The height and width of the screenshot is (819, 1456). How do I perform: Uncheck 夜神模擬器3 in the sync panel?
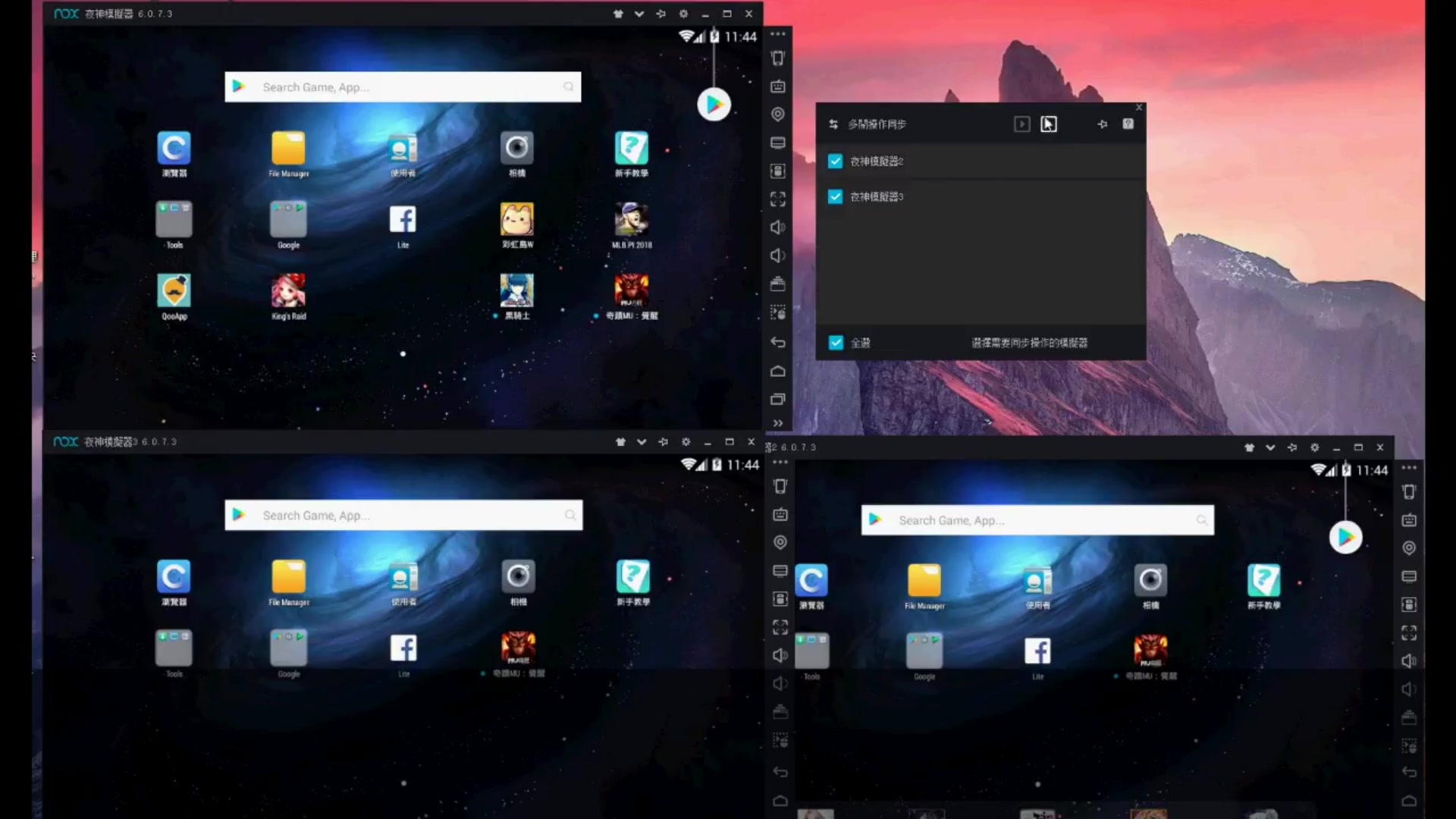(835, 196)
